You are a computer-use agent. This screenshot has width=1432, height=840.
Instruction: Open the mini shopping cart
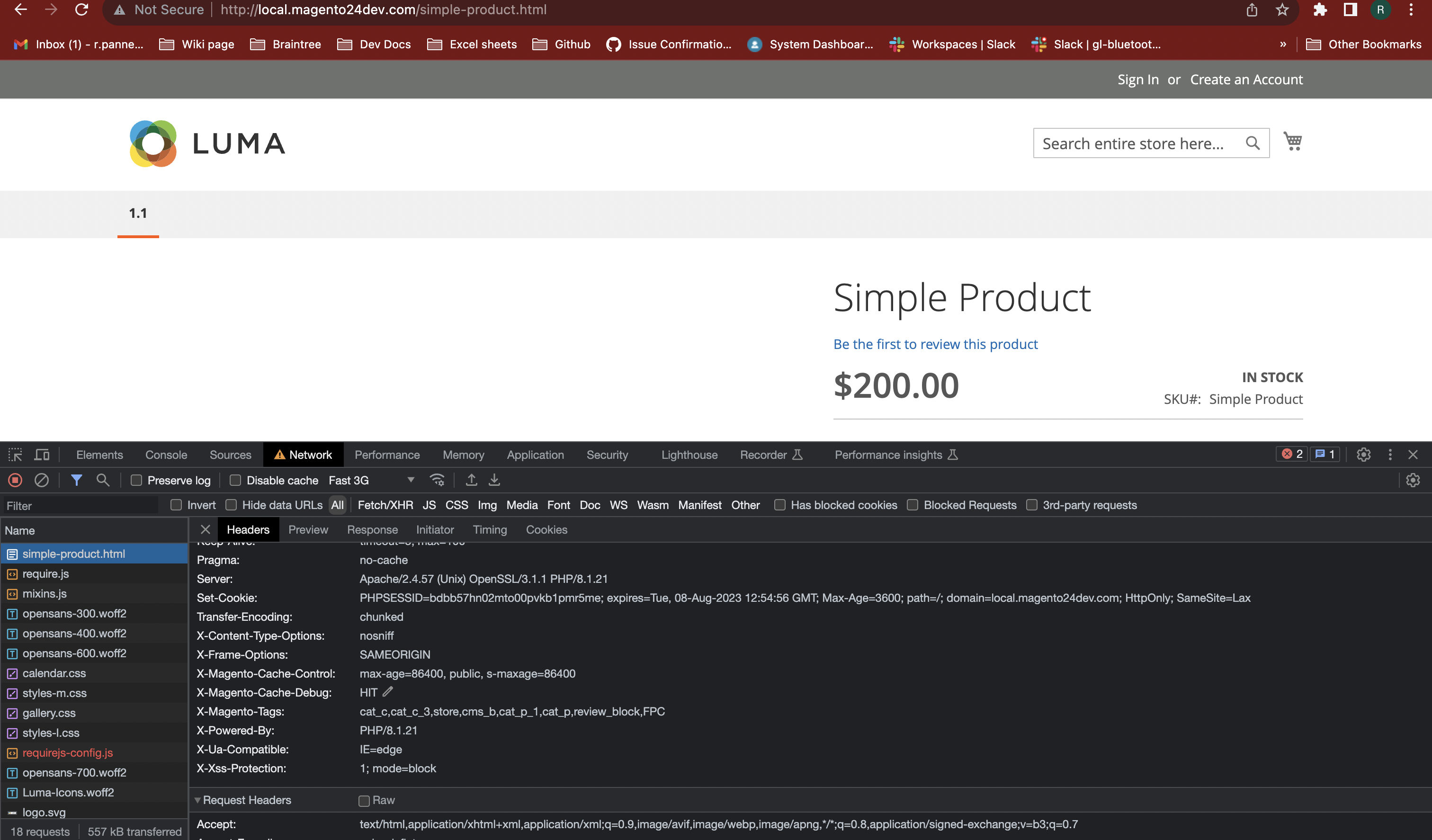coord(1293,142)
